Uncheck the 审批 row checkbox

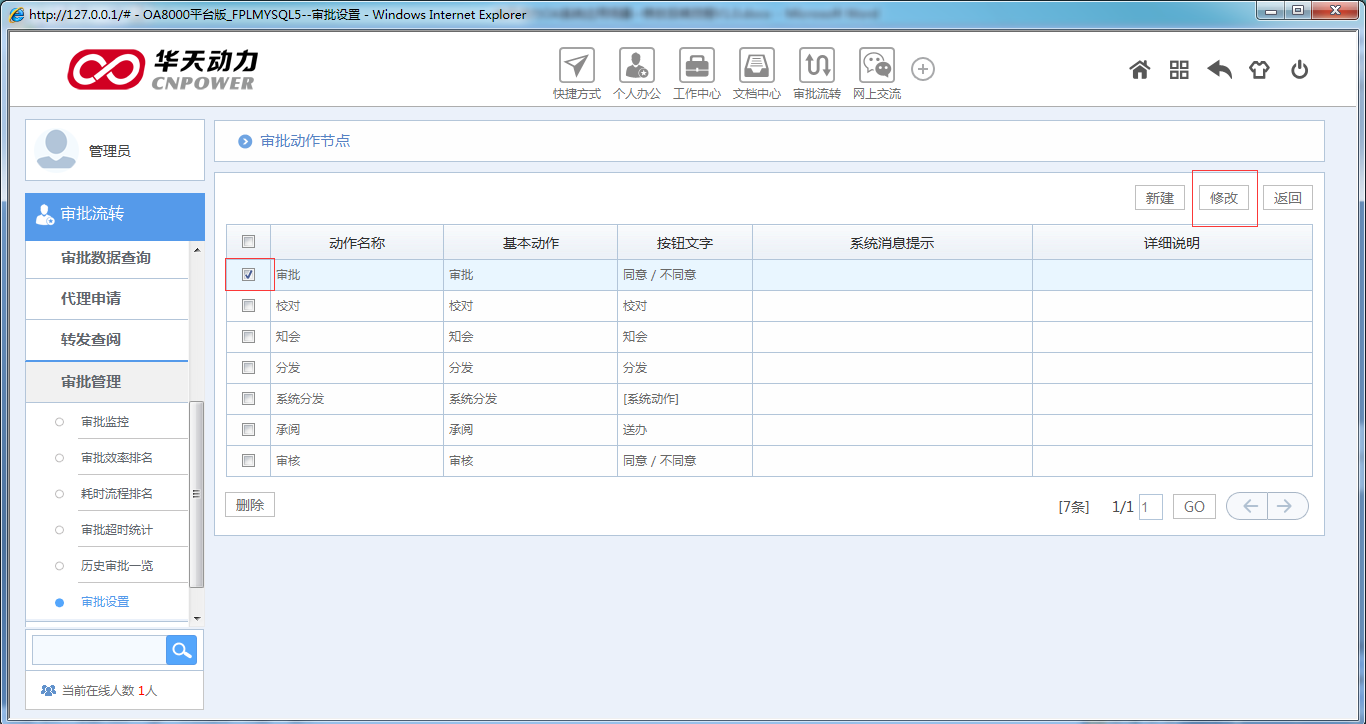(249, 274)
